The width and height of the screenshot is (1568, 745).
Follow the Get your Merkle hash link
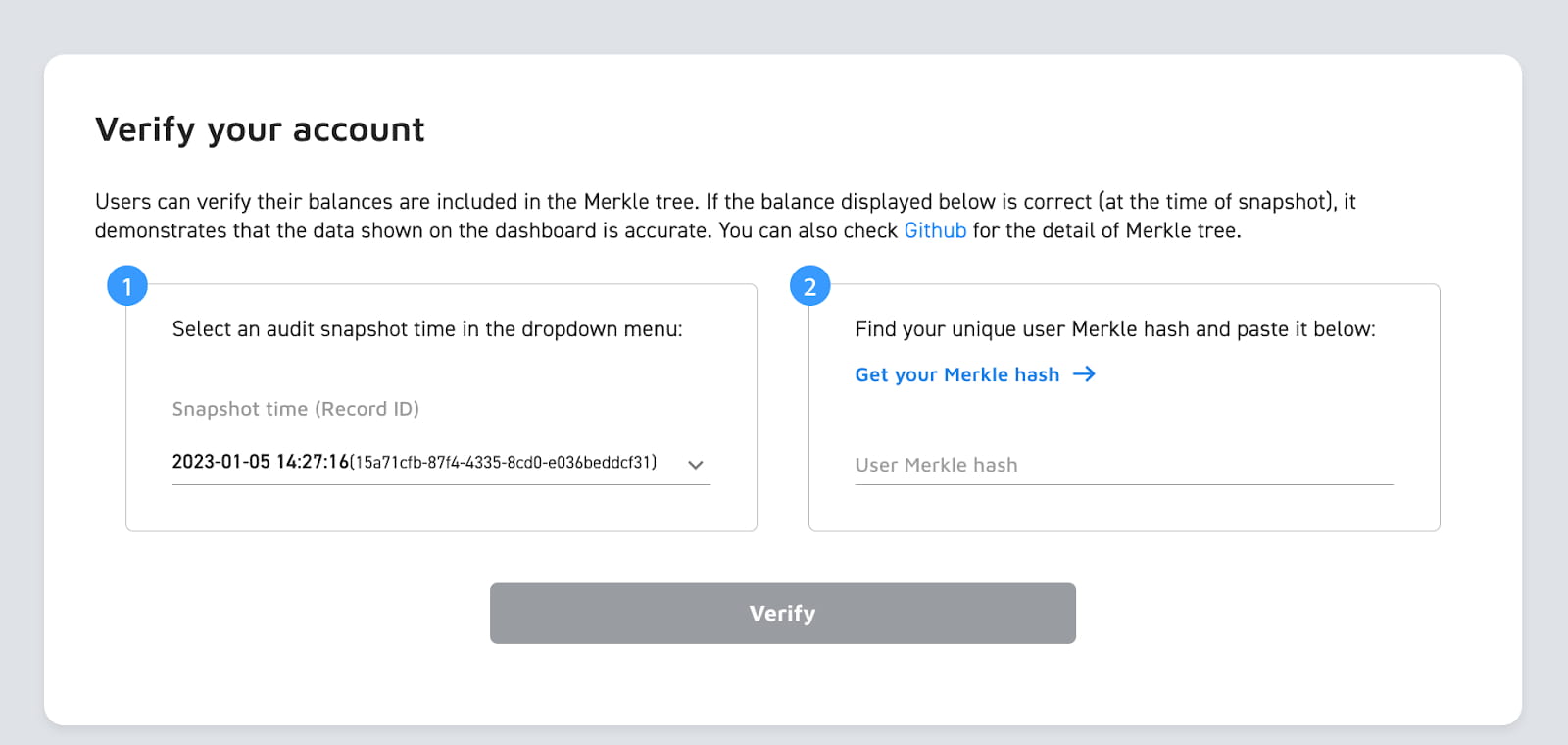[956, 374]
